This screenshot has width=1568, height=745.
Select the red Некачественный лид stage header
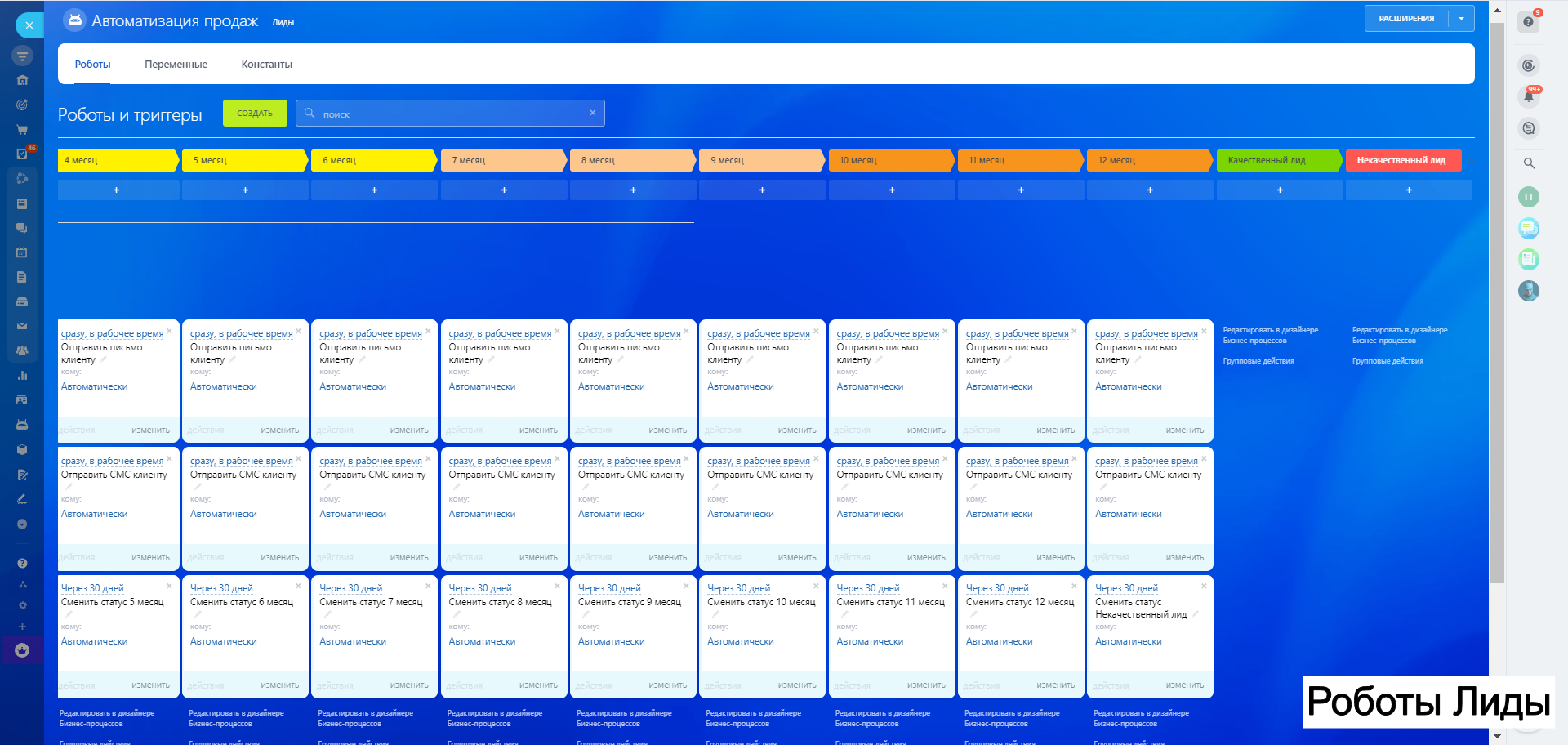pyautogui.click(x=1403, y=160)
